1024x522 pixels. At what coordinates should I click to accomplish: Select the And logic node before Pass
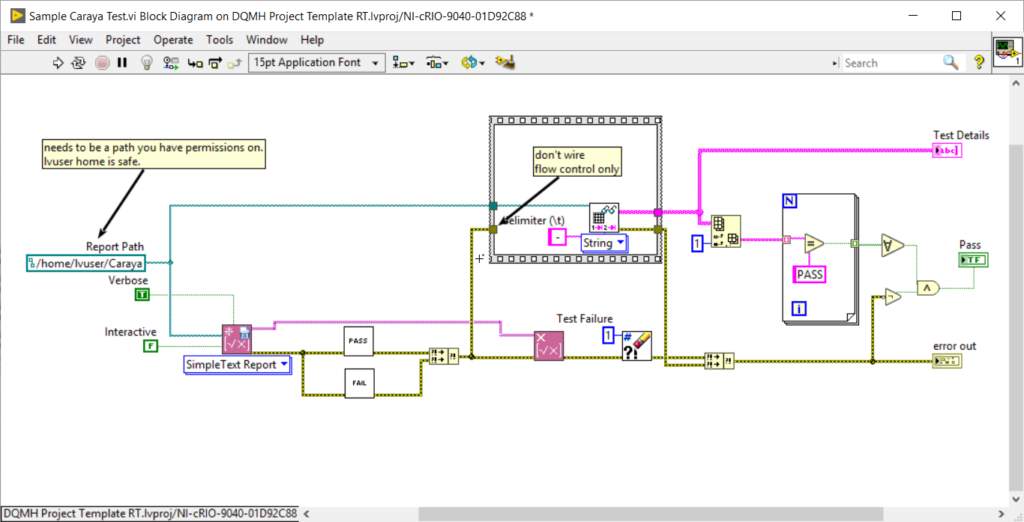click(928, 288)
